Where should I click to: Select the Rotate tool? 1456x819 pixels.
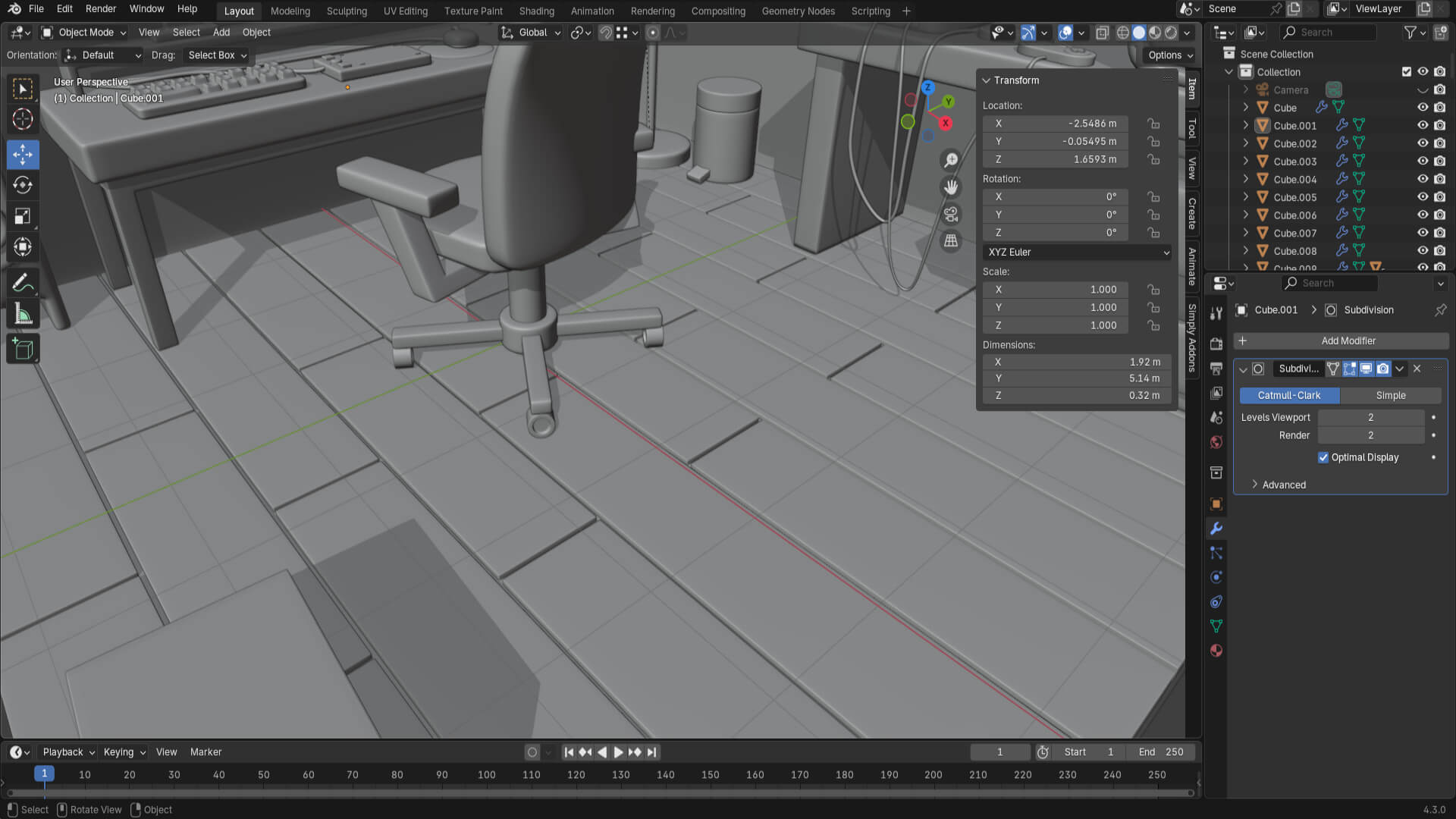pyautogui.click(x=23, y=185)
